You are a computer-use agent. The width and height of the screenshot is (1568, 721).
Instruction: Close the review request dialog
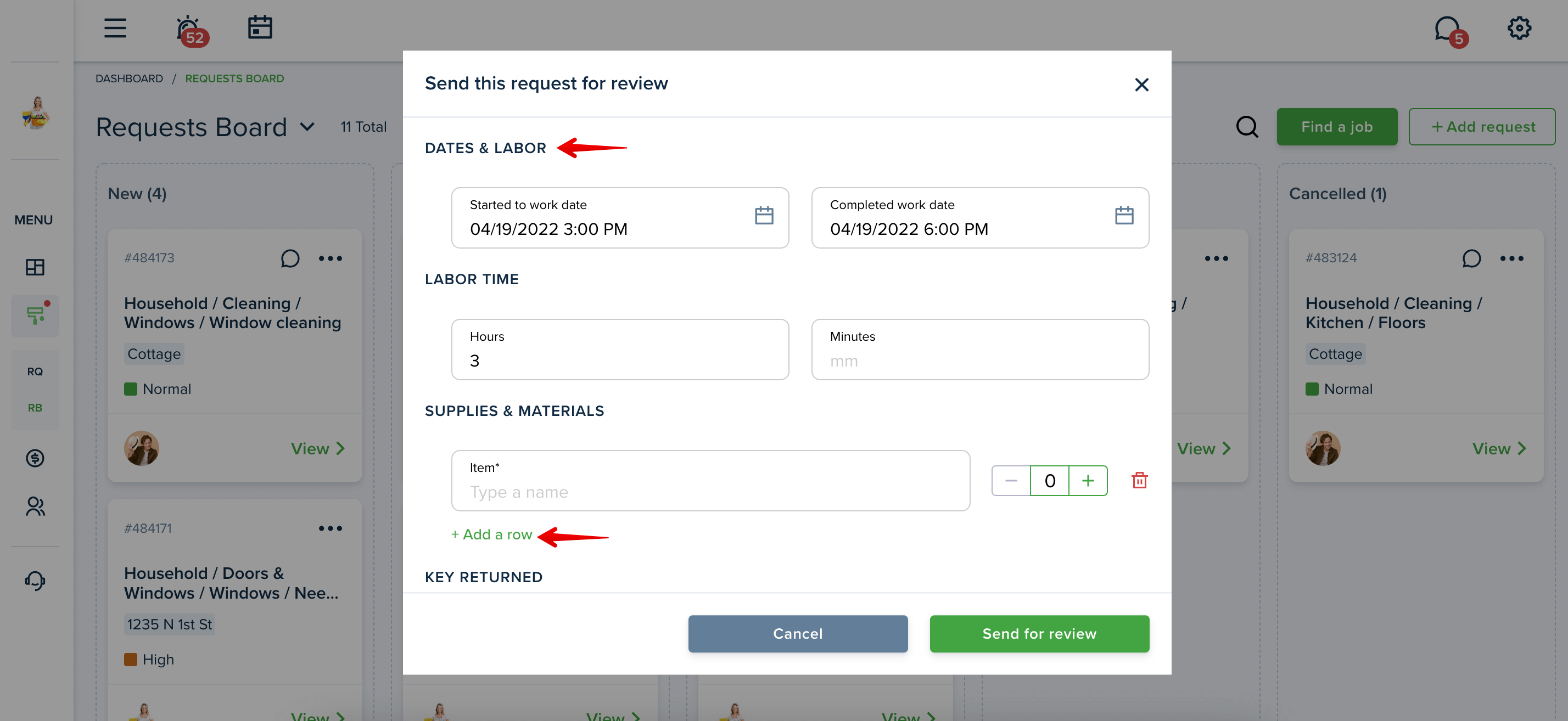[1141, 85]
